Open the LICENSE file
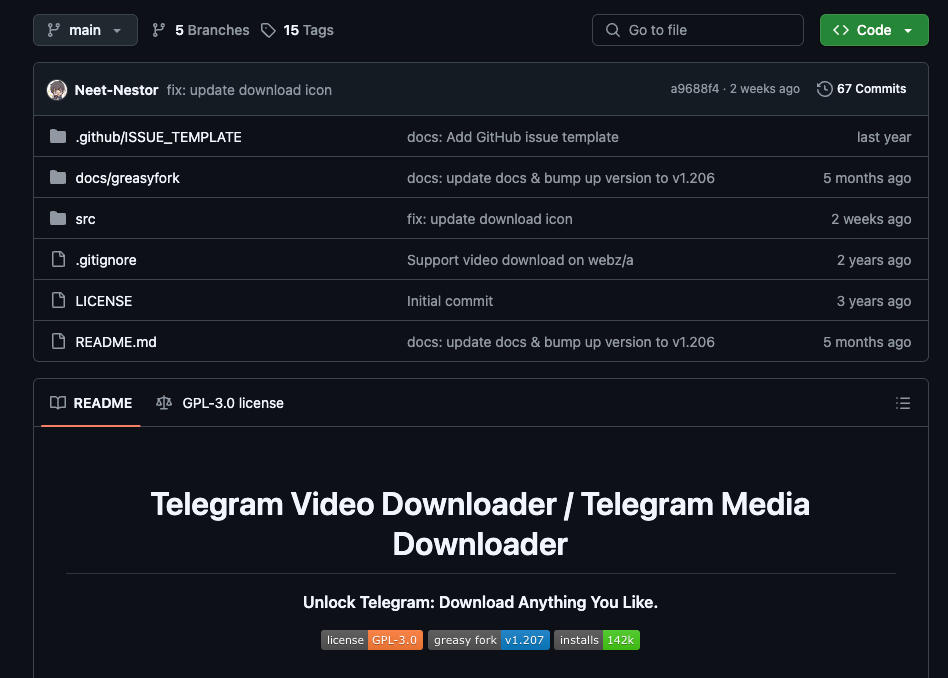Image resolution: width=948 pixels, height=678 pixels. tap(104, 301)
